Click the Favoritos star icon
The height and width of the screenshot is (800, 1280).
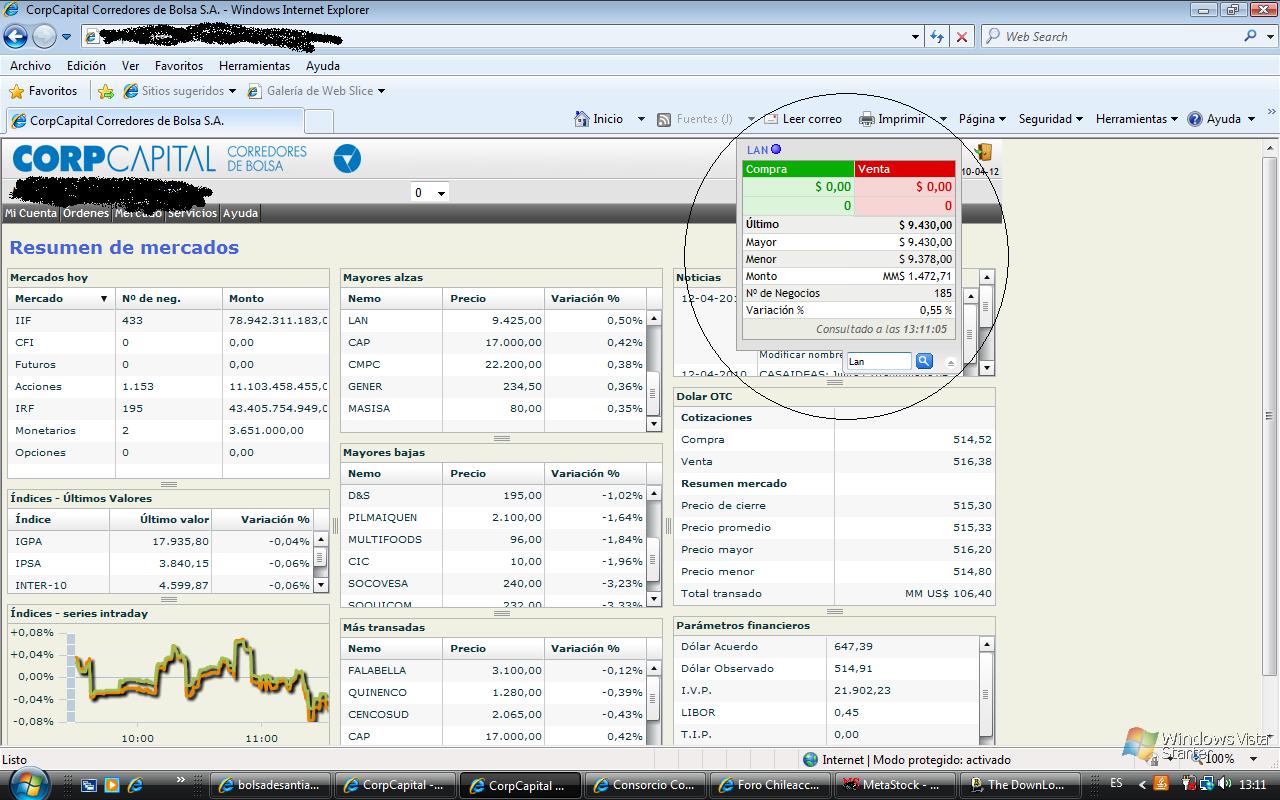[17, 91]
